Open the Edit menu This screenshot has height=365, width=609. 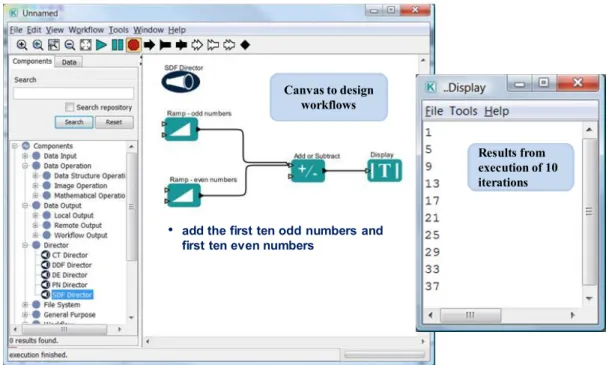pos(34,30)
